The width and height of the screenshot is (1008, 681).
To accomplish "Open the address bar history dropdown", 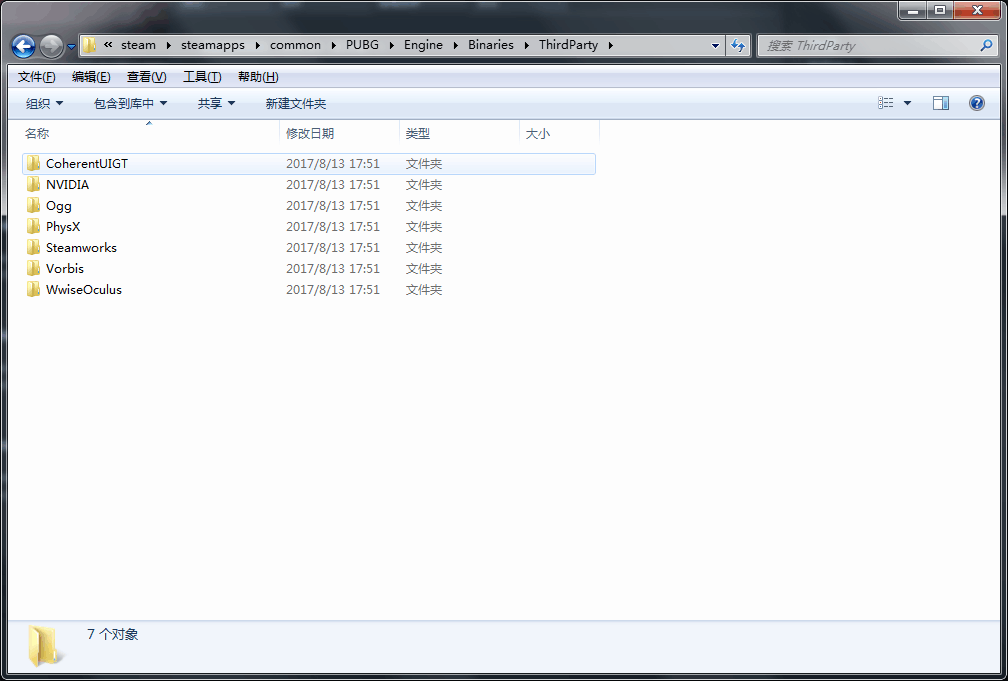I will click(x=716, y=46).
